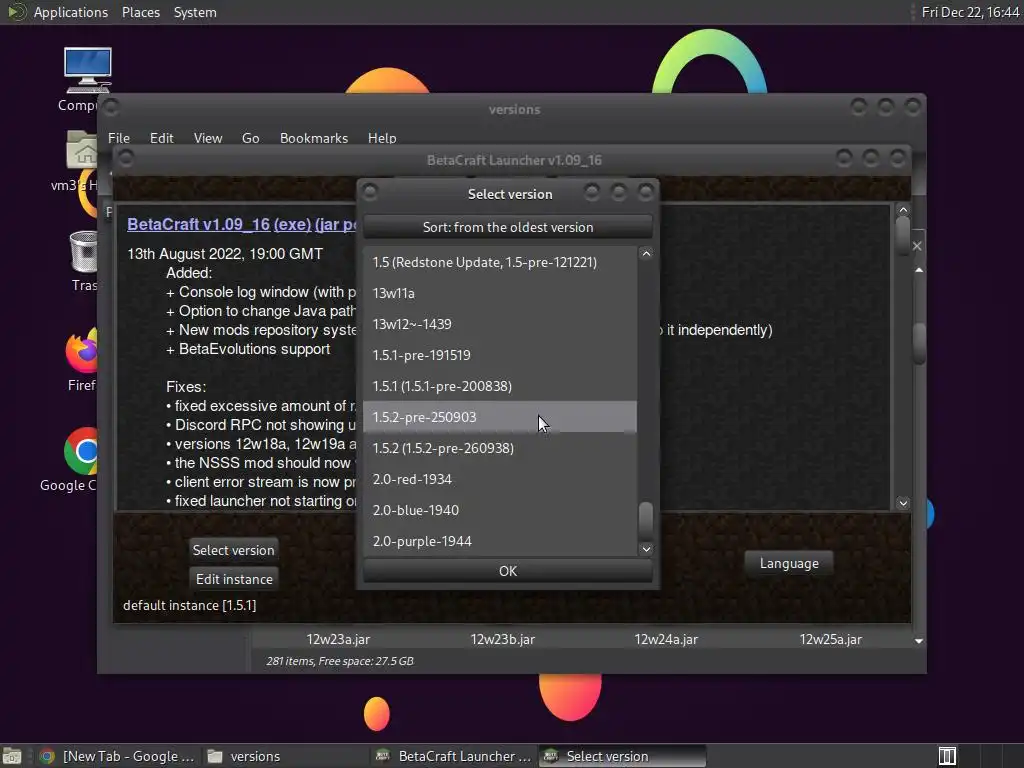
Task: Click the versions window scroll up arrow
Action: pos(919,270)
